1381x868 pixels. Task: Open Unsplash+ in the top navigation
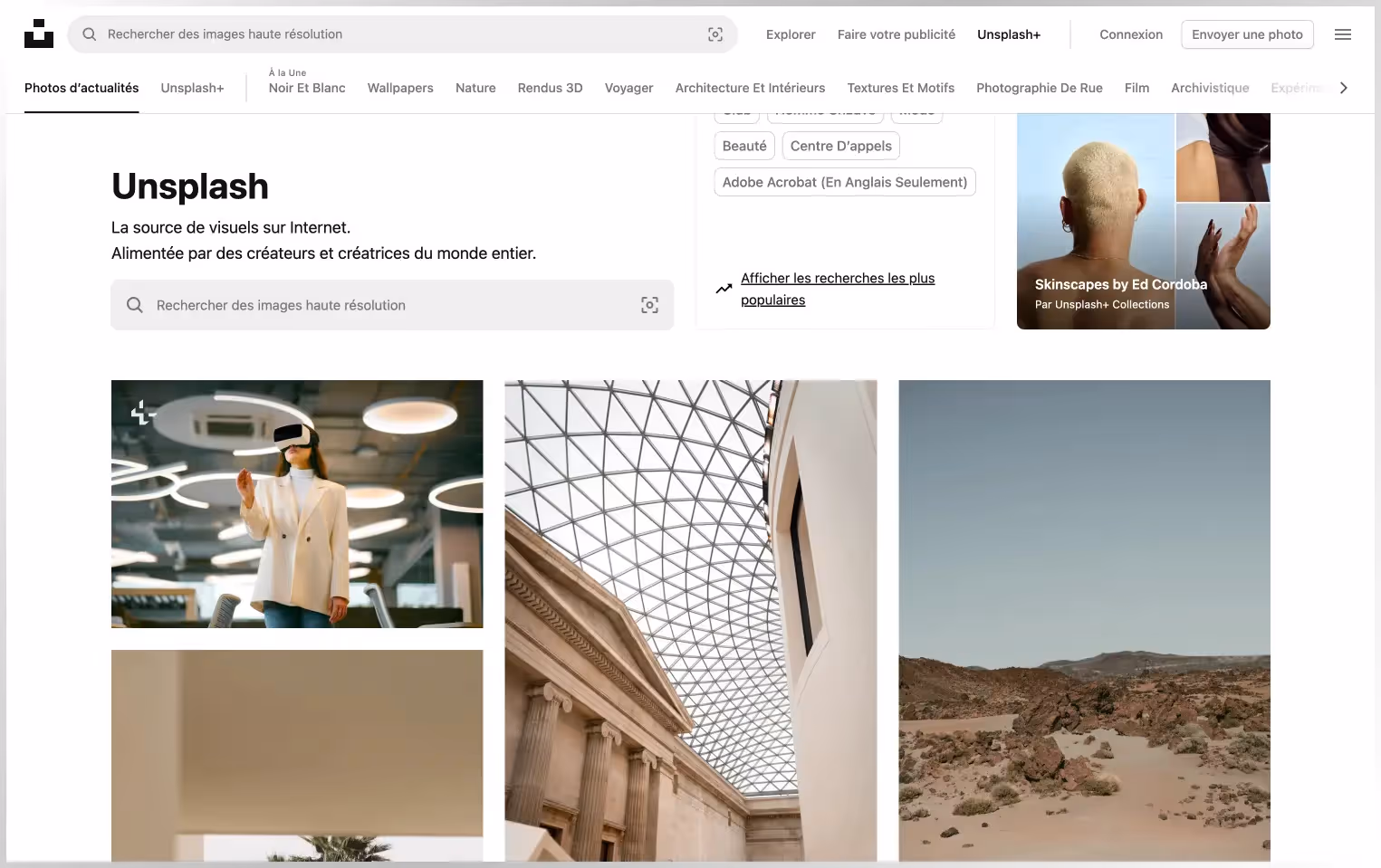click(1009, 34)
